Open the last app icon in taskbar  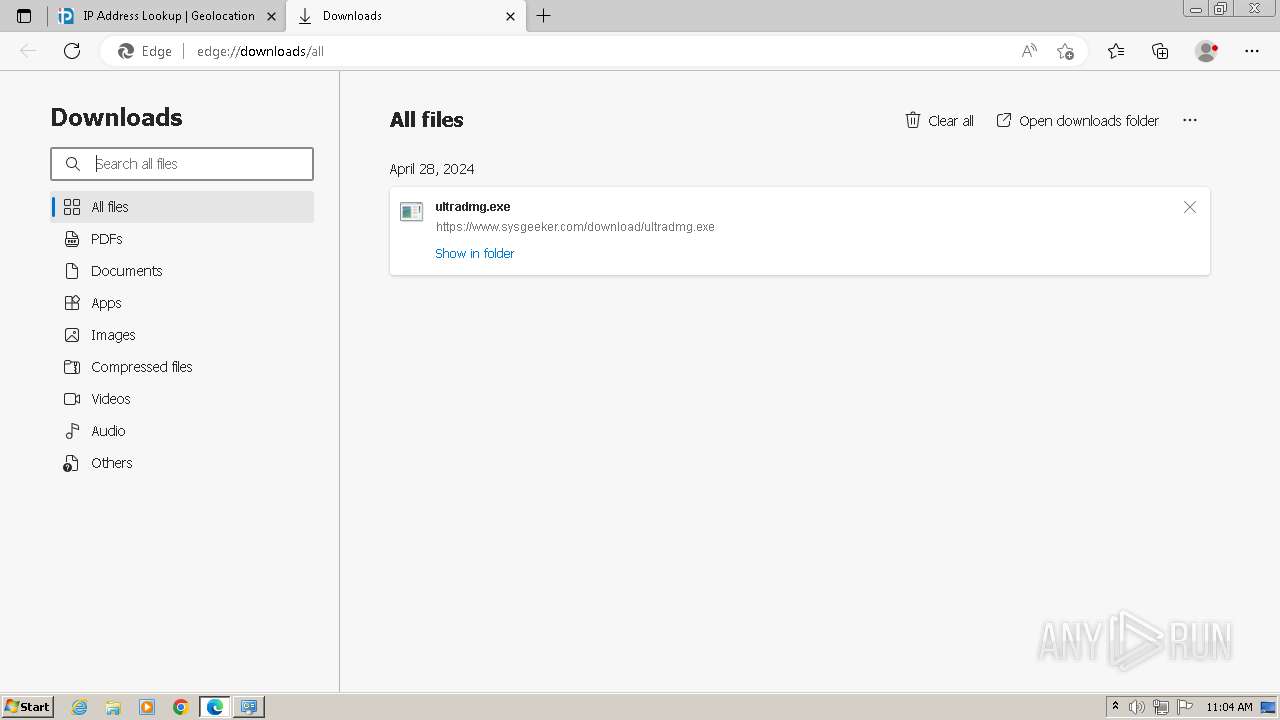tap(249, 707)
